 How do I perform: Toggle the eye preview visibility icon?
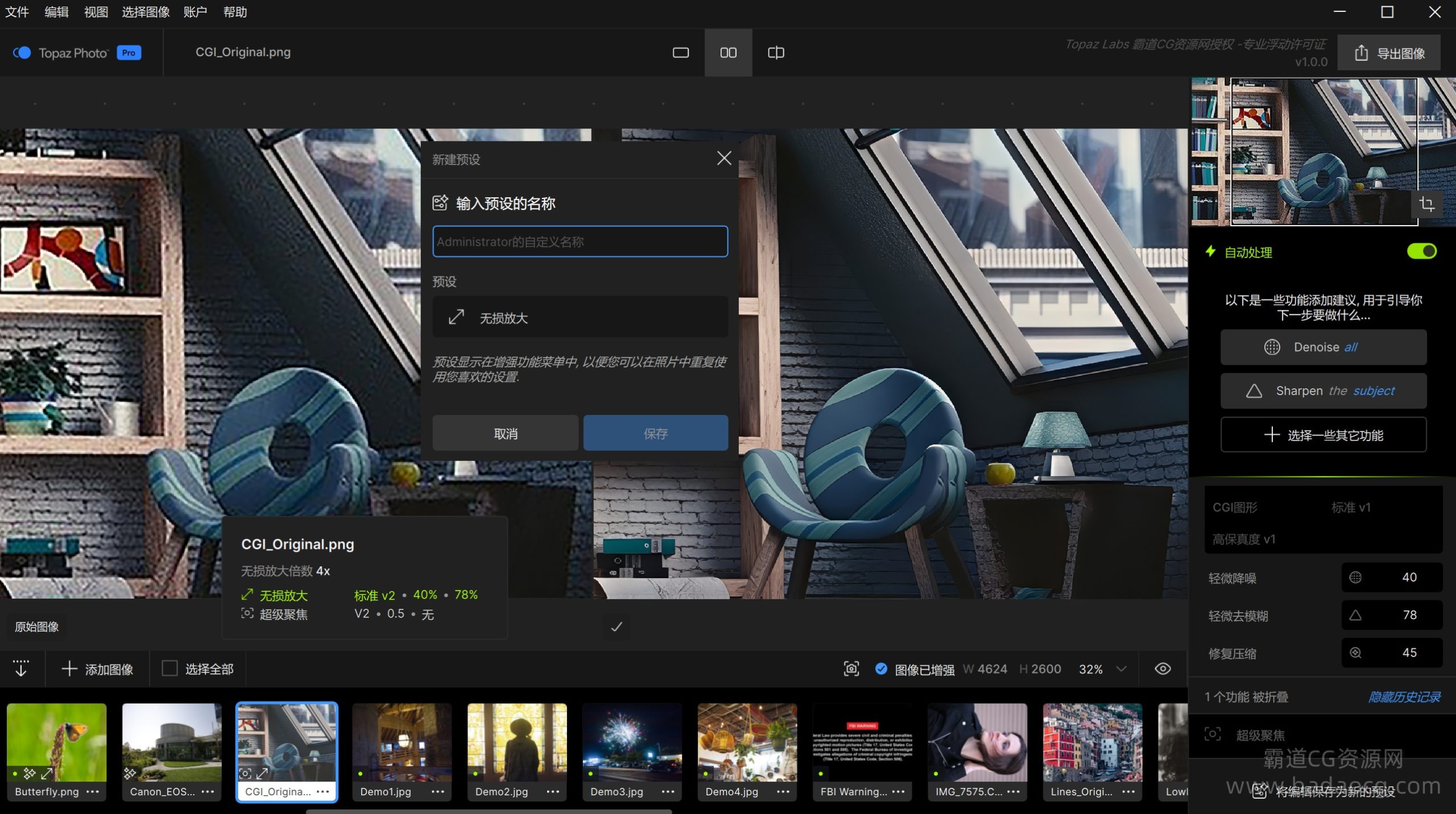pyautogui.click(x=1163, y=669)
